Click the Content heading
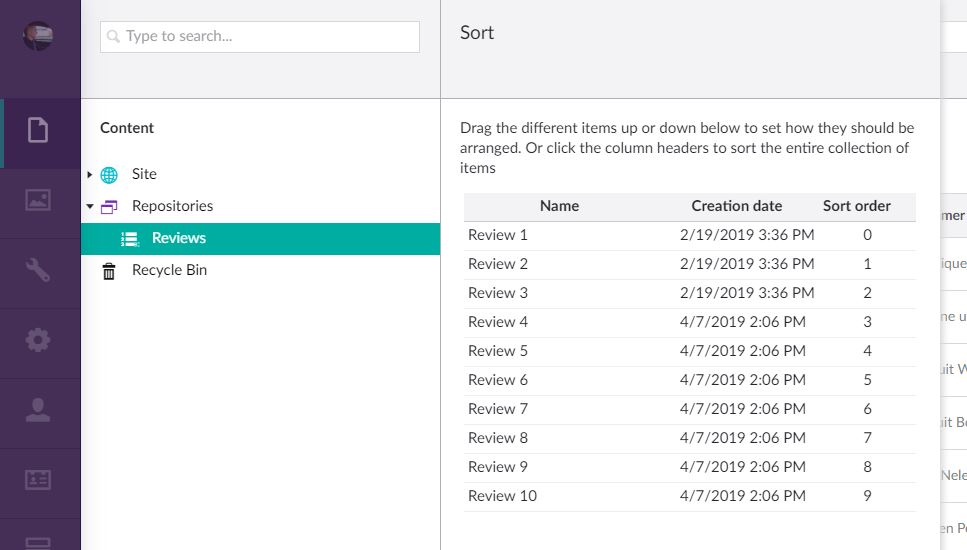 point(126,128)
